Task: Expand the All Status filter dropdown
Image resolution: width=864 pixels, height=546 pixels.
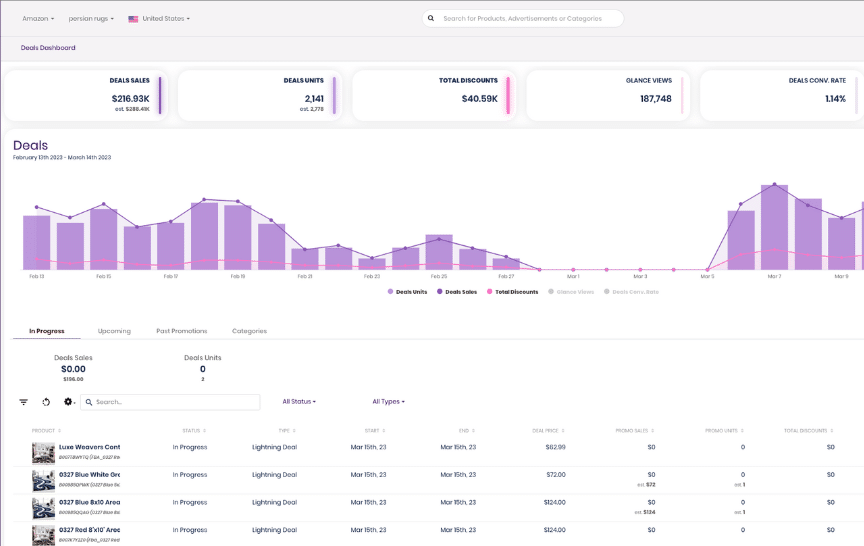Action: [299, 402]
